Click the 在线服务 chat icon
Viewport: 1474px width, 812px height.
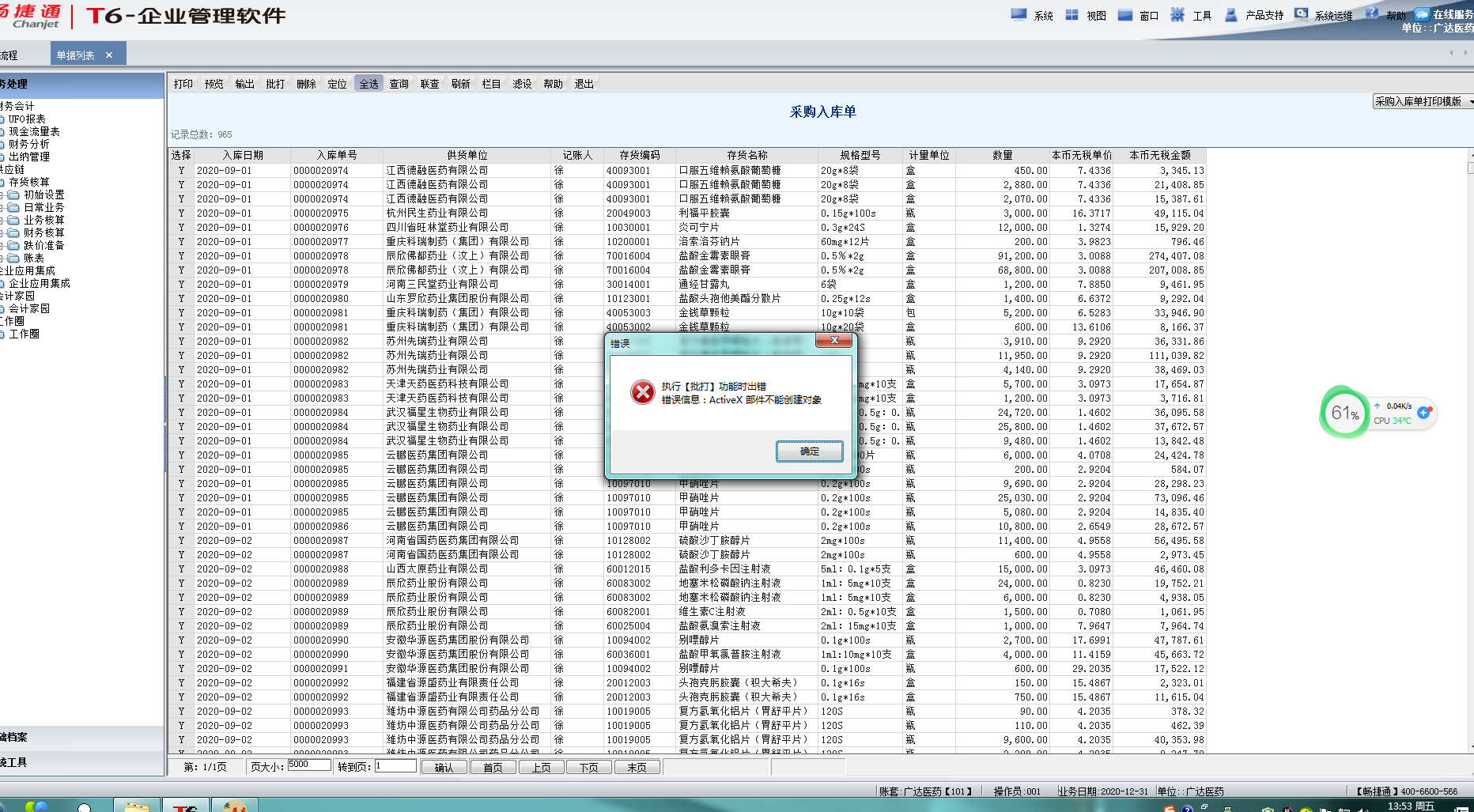pos(1422,13)
